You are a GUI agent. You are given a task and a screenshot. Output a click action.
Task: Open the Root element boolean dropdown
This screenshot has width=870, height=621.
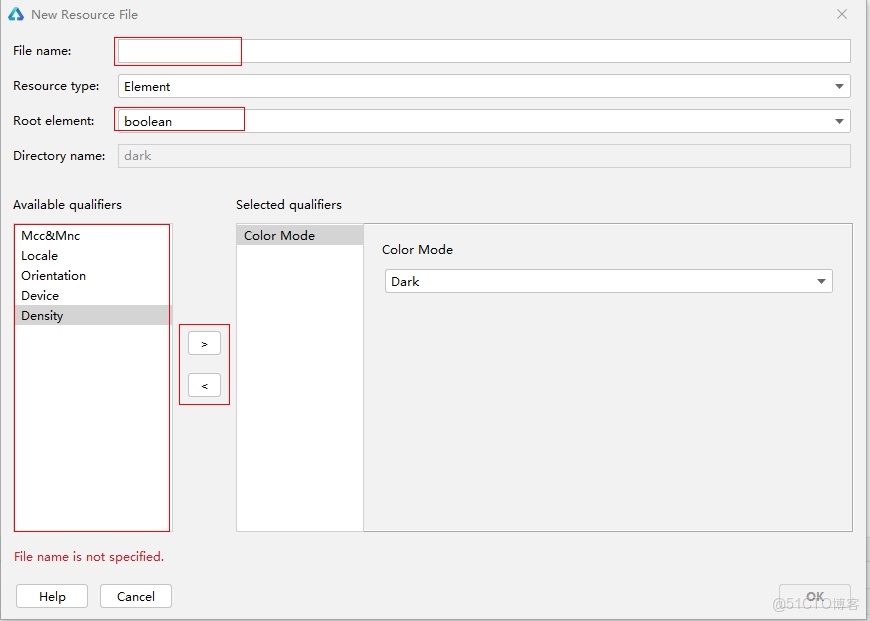484,121
